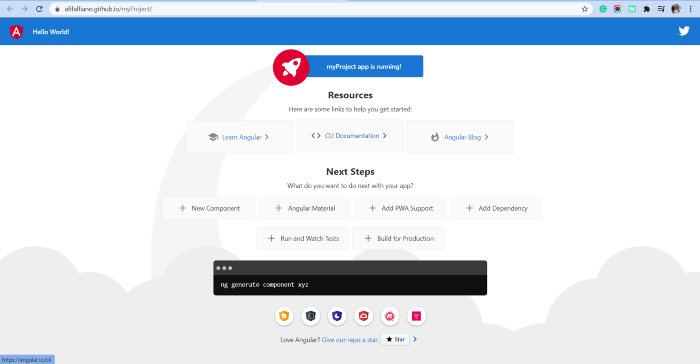Image resolution: width=700 pixels, height=364 pixels.
Task: Click the chevron after CLI Documentation
Action: coord(384,136)
